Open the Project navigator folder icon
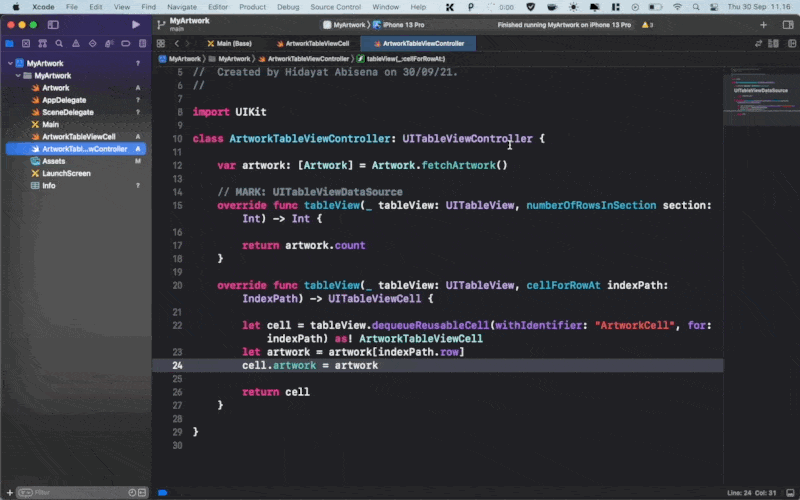The image size is (800, 500). click(x=9, y=43)
